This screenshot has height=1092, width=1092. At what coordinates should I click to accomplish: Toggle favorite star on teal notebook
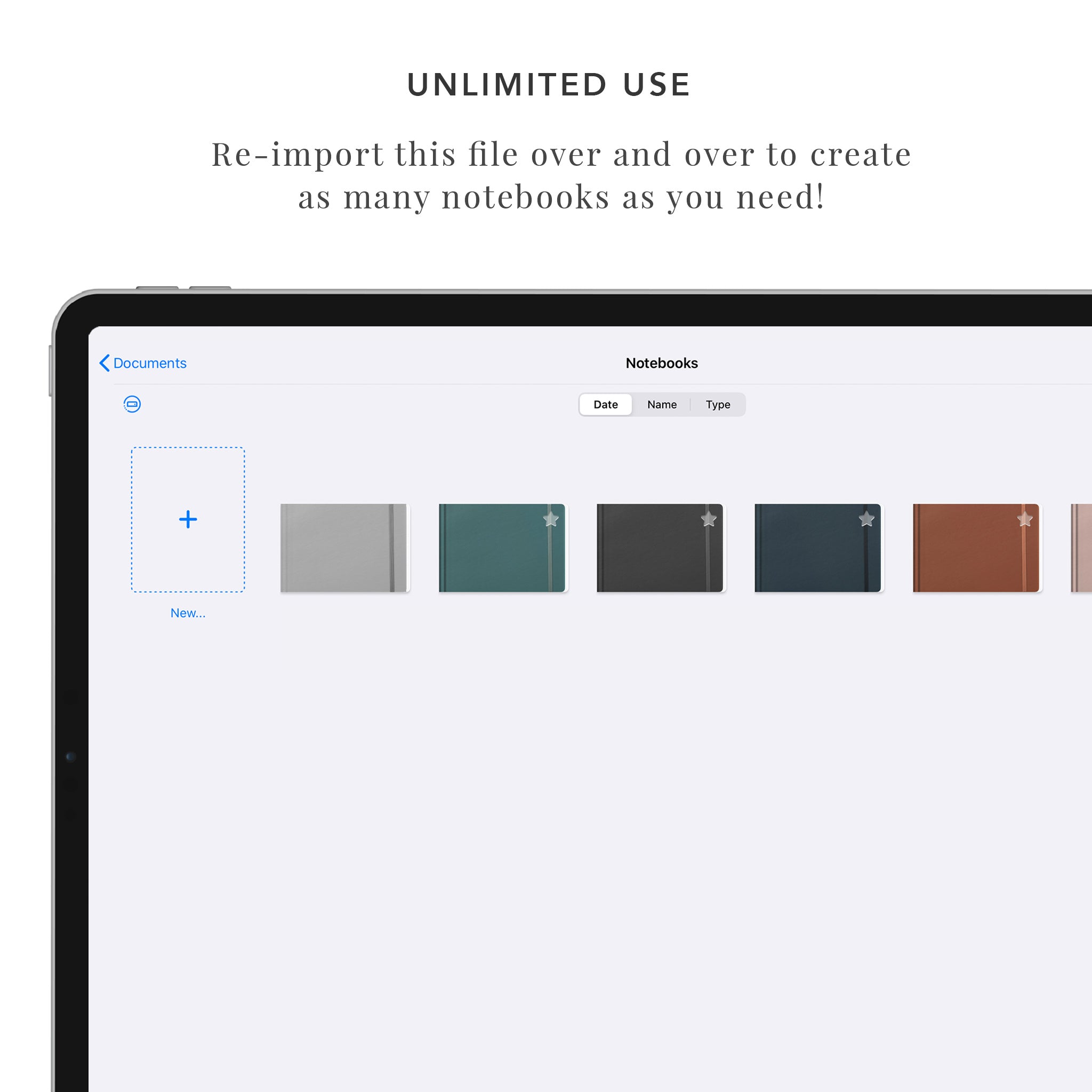[551, 519]
